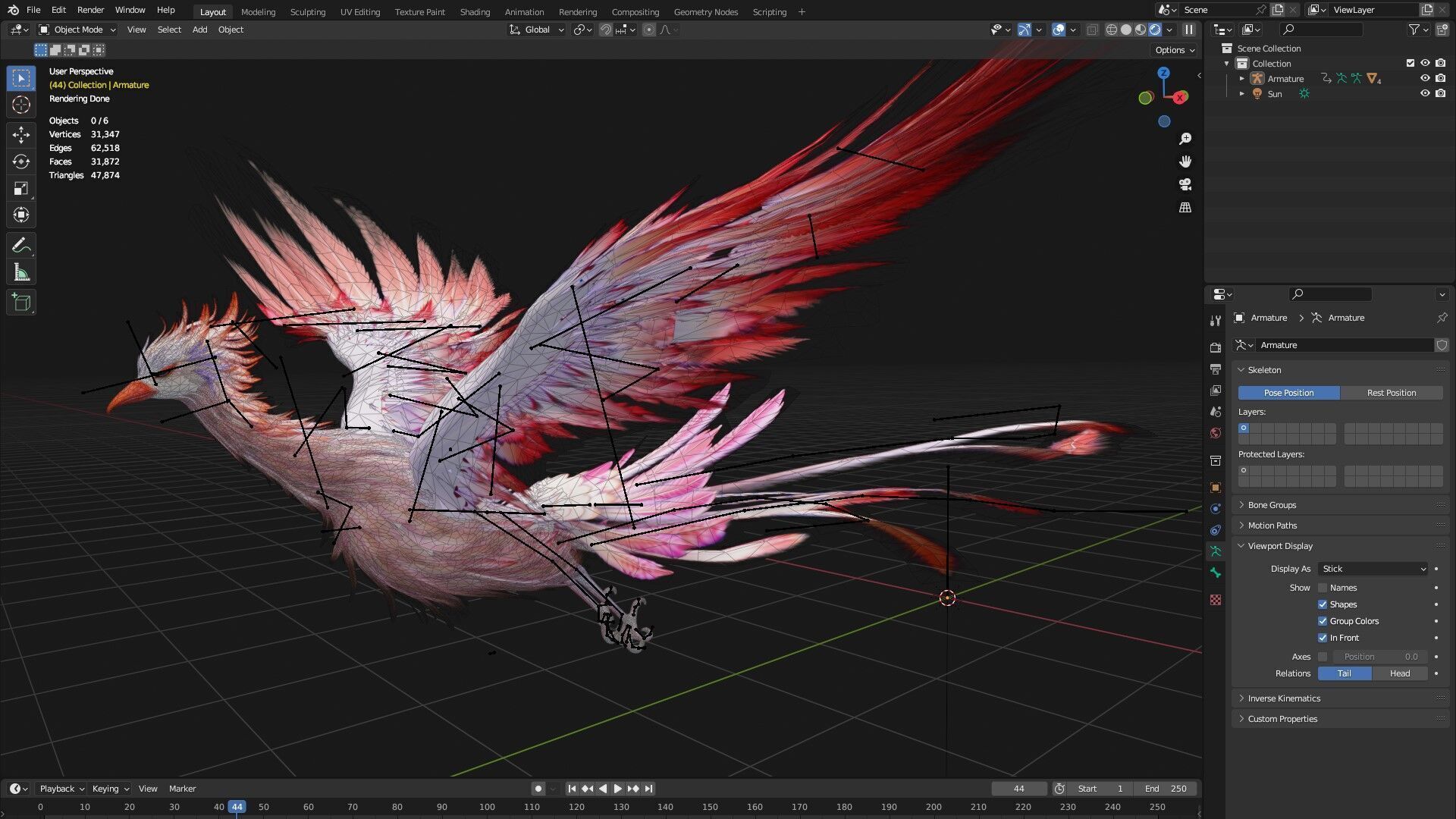Screen dimensions: 1456x819
Task: Toggle the Axes checkbox
Action: tap(1323, 657)
